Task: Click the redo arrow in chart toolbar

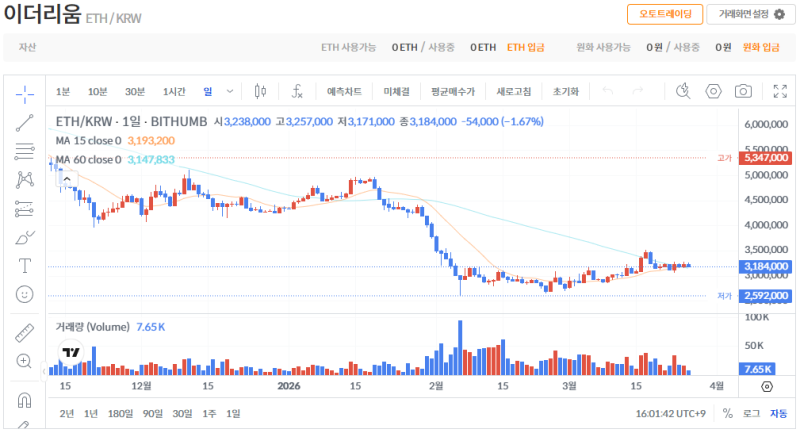Action: pyautogui.click(x=638, y=91)
